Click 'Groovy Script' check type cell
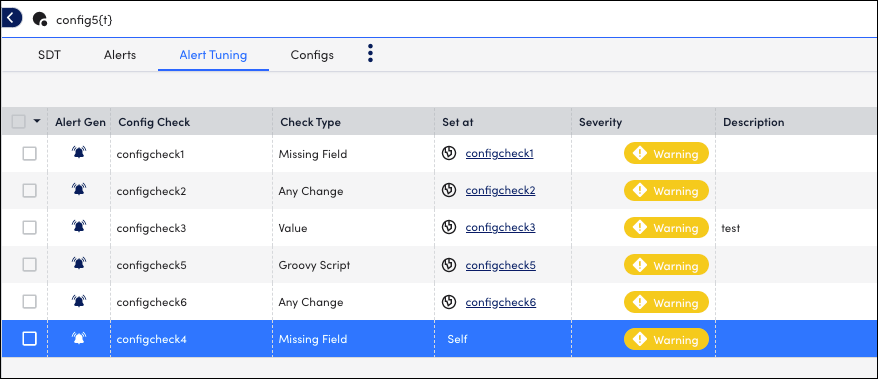The image size is (878, 379). pyautogui.click(x=314, y=265)
